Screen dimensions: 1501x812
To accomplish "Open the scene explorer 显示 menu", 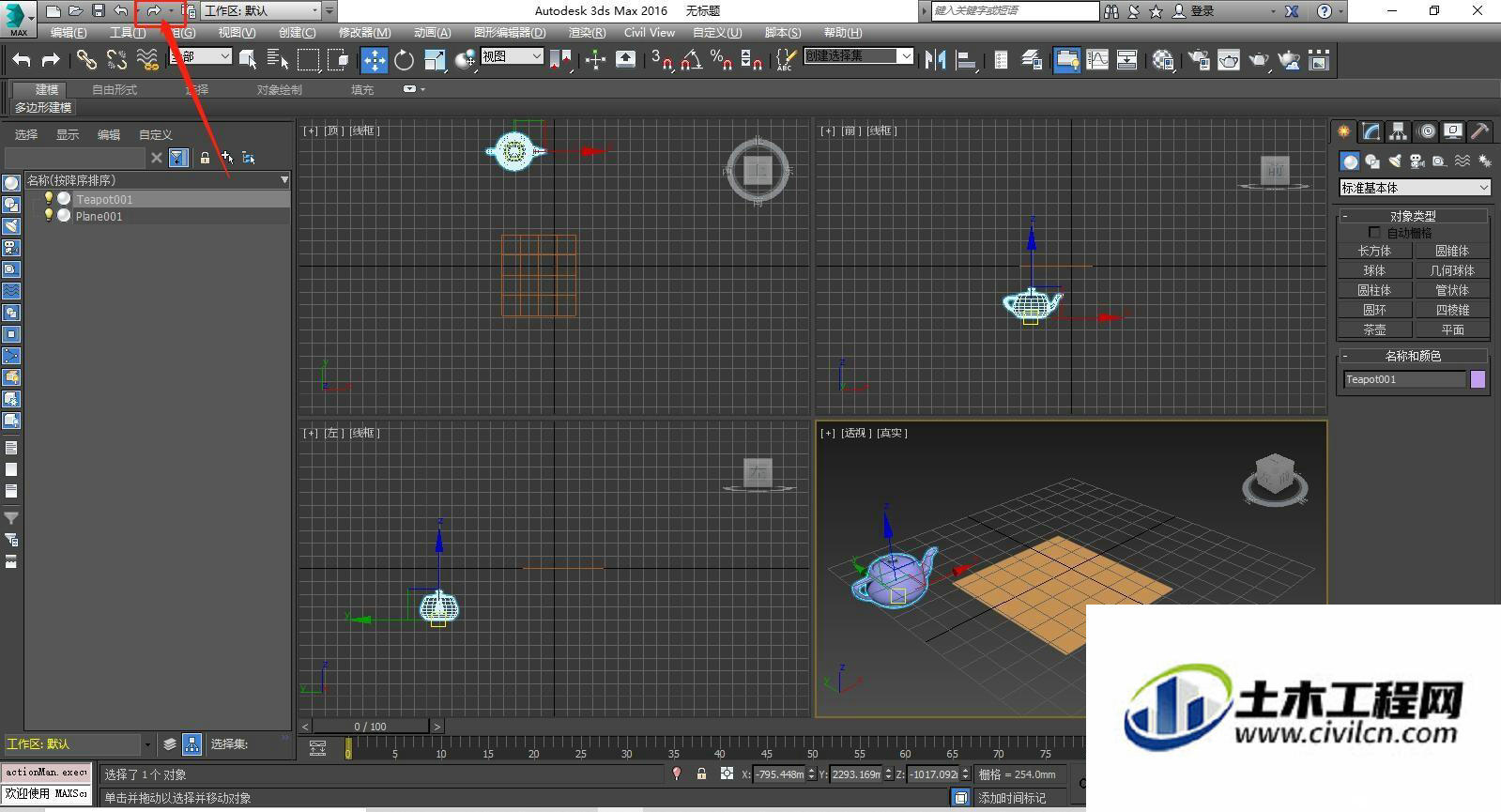I will pyautogui.click(x=68, y=135).
